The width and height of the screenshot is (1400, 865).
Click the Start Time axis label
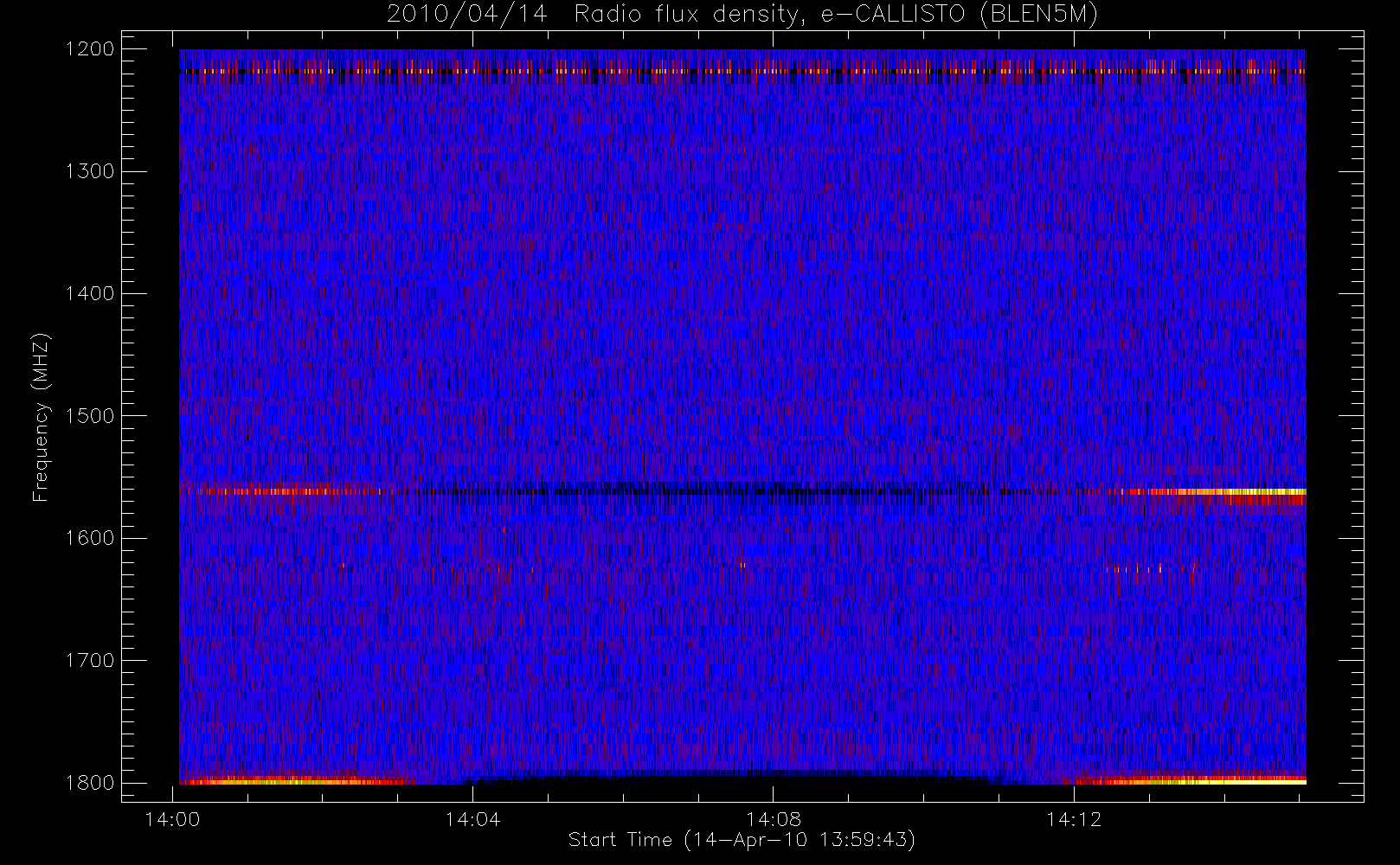742,840
